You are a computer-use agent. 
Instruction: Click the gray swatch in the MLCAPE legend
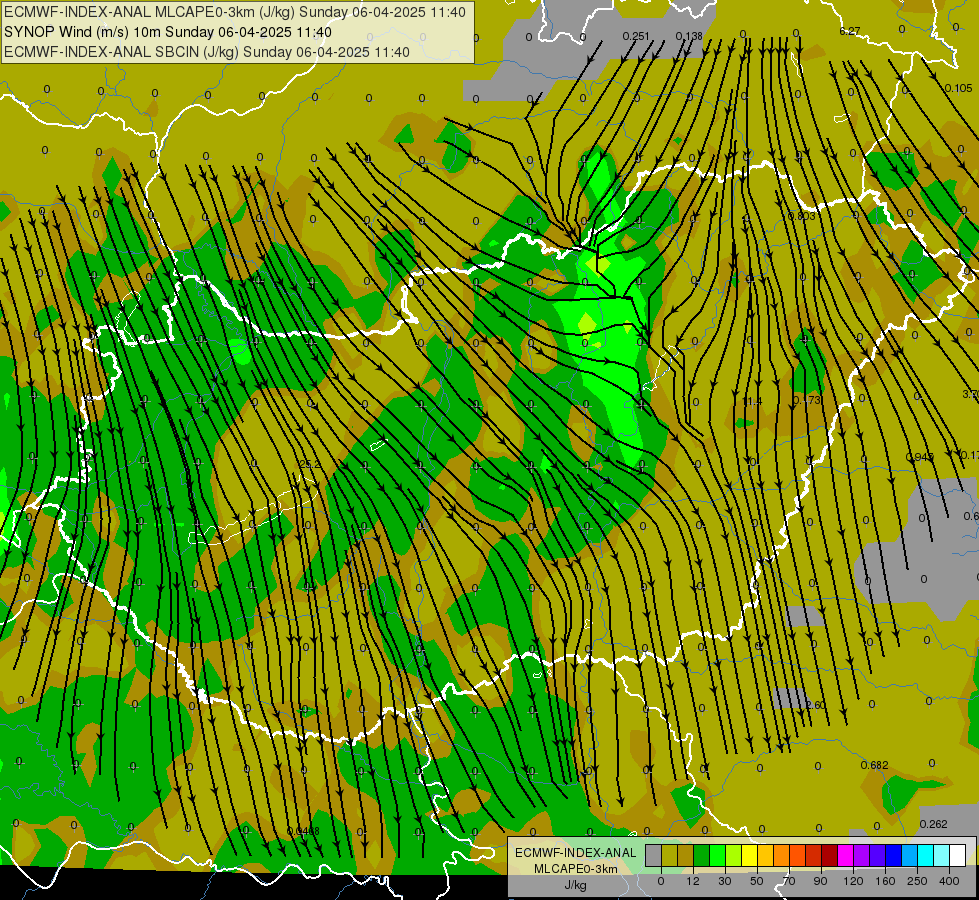654,856
